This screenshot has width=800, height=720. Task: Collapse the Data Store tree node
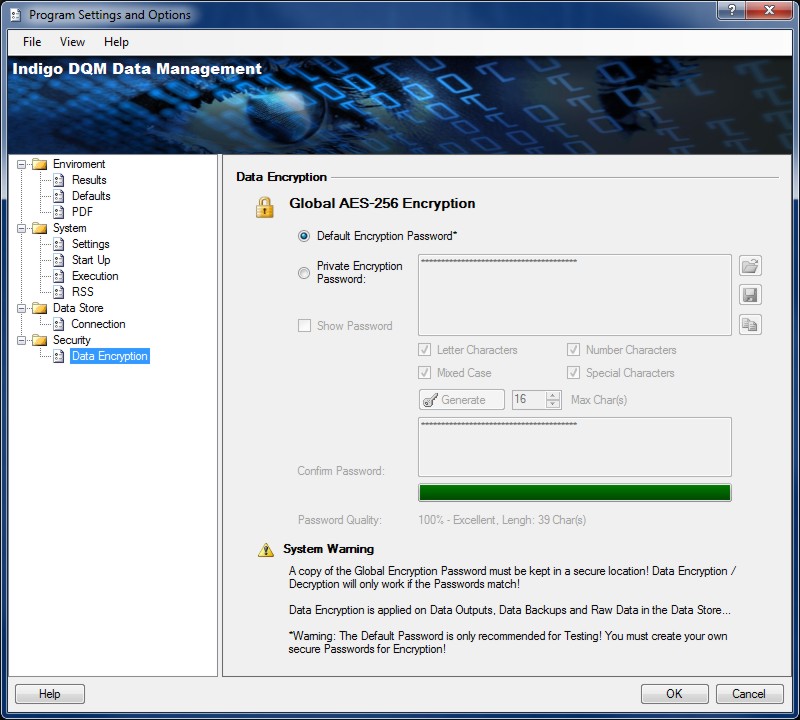coord(21,308)
